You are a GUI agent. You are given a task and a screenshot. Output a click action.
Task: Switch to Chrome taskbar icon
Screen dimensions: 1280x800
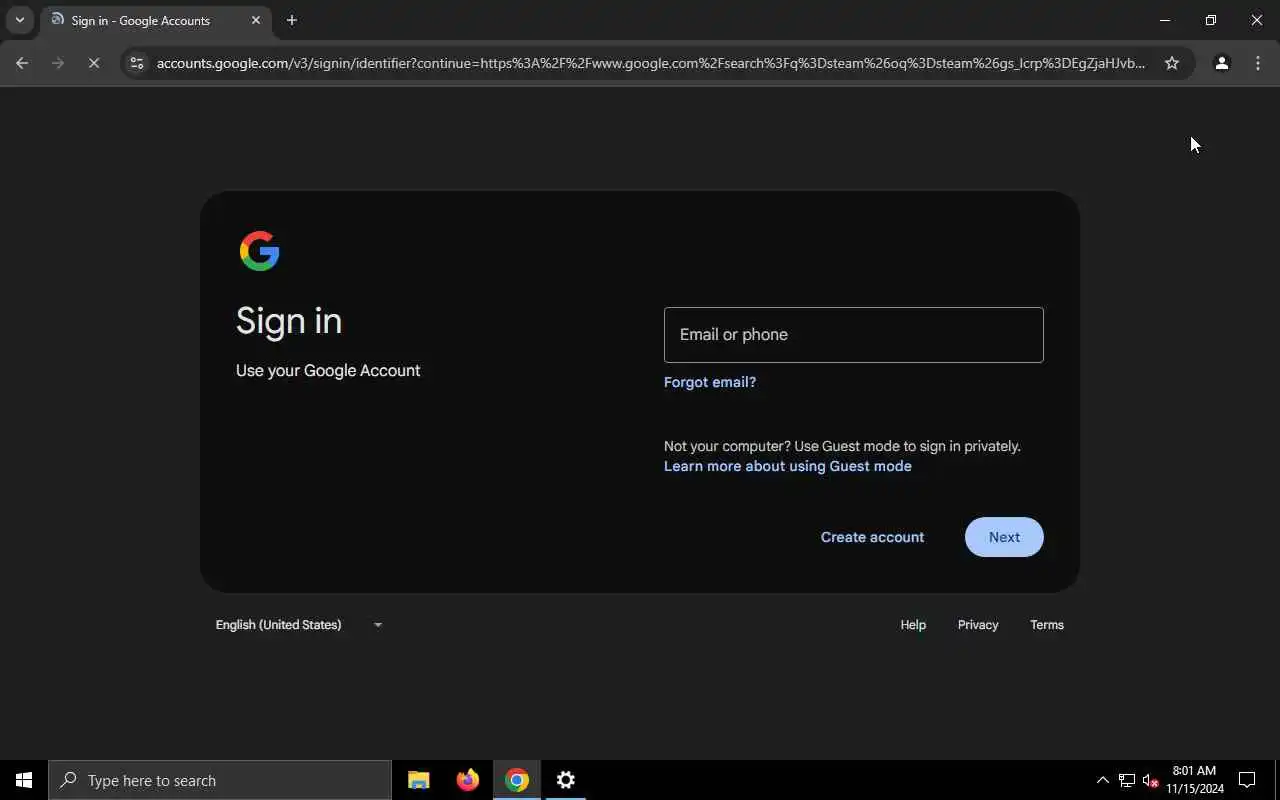coord(517,780)
